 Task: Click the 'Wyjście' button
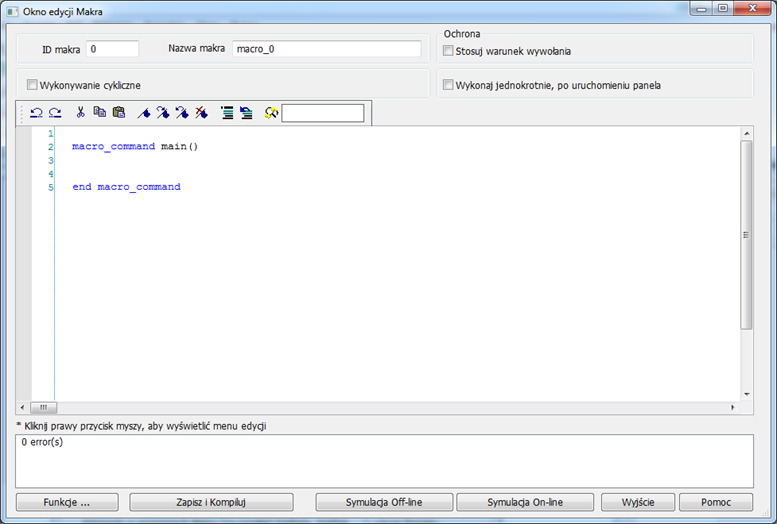[638, 502]
